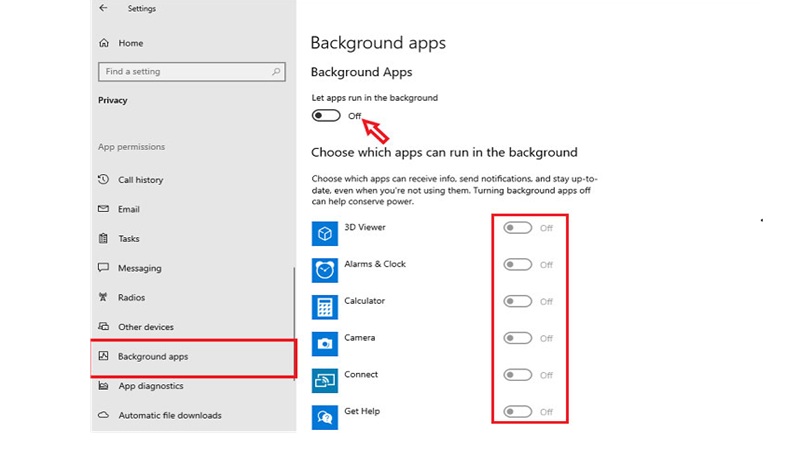This screenshot has height=450, width=800.
Task: Click the Calculator app icon
Action: coord(325,307)
